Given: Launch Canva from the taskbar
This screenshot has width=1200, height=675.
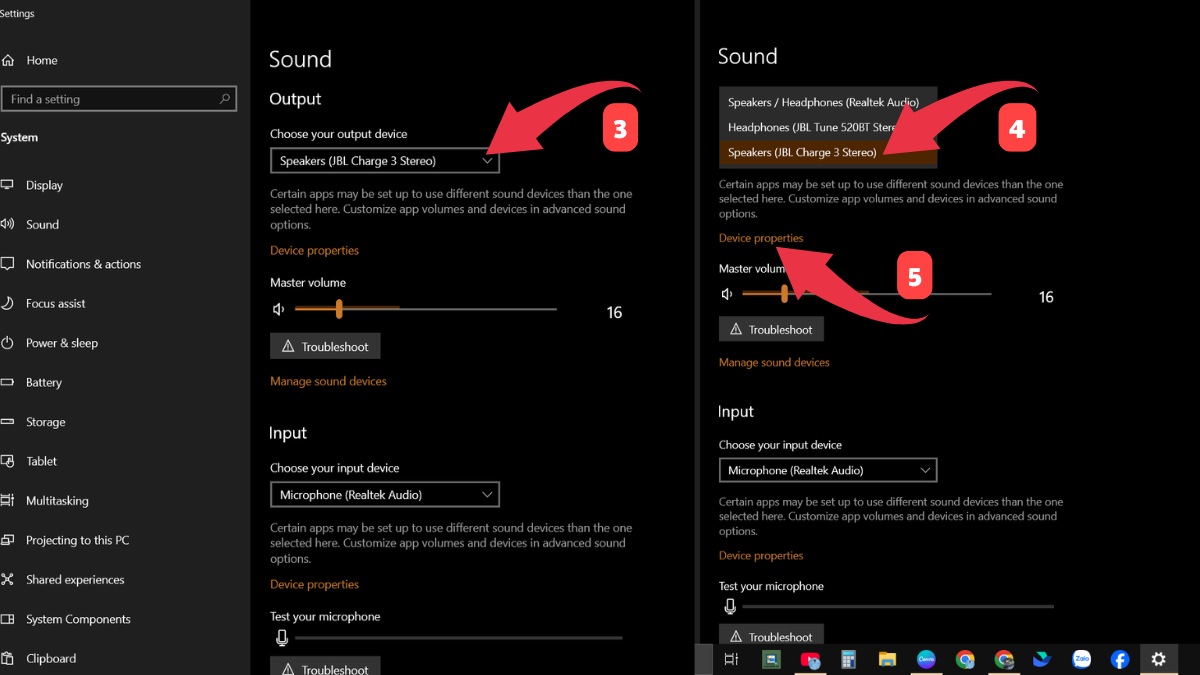Looking at the screenshot, I should pyautogui.click(x=926, y=659).
